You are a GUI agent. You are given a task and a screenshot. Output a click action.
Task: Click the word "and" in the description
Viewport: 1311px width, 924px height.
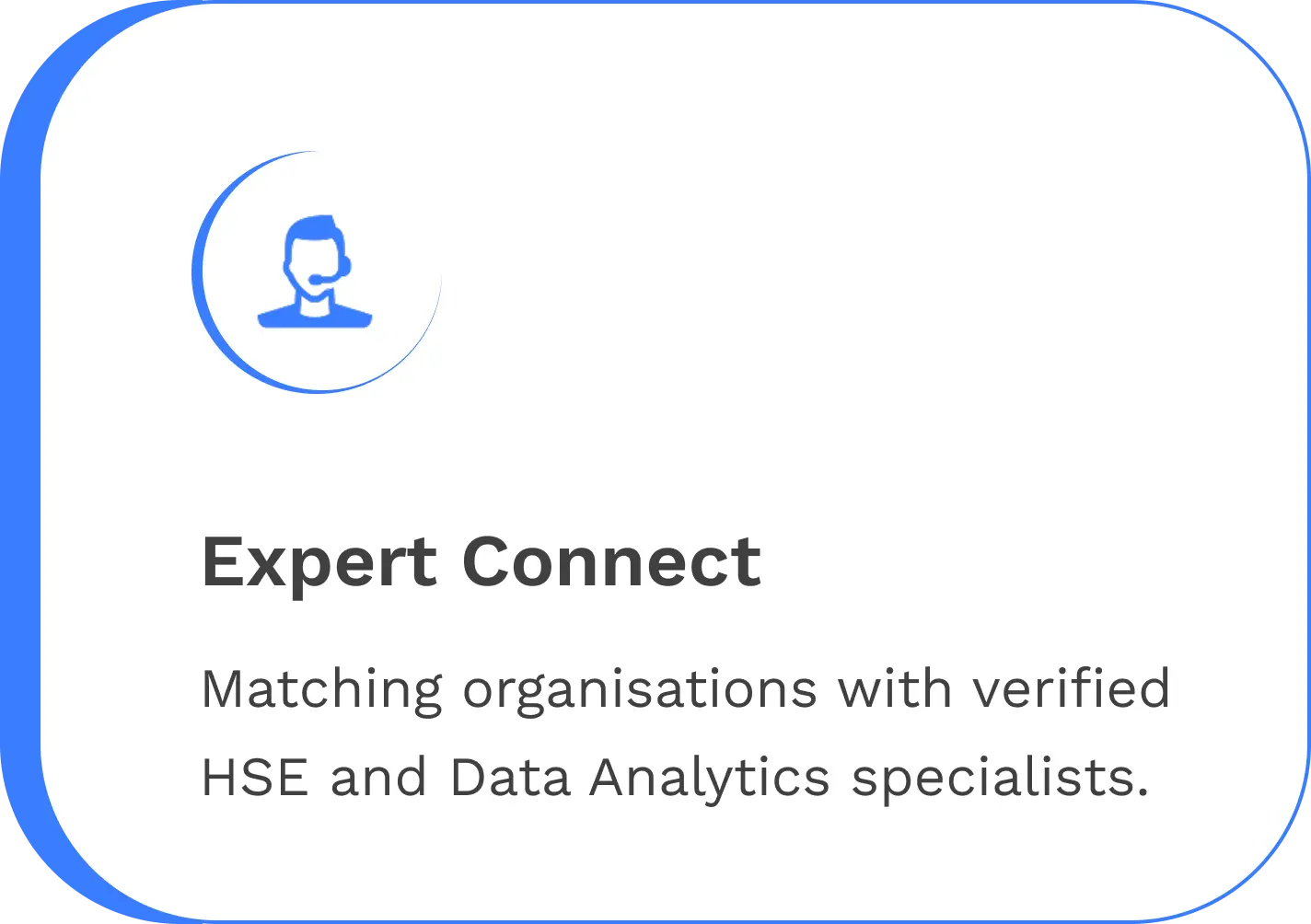tap(379, 778)
